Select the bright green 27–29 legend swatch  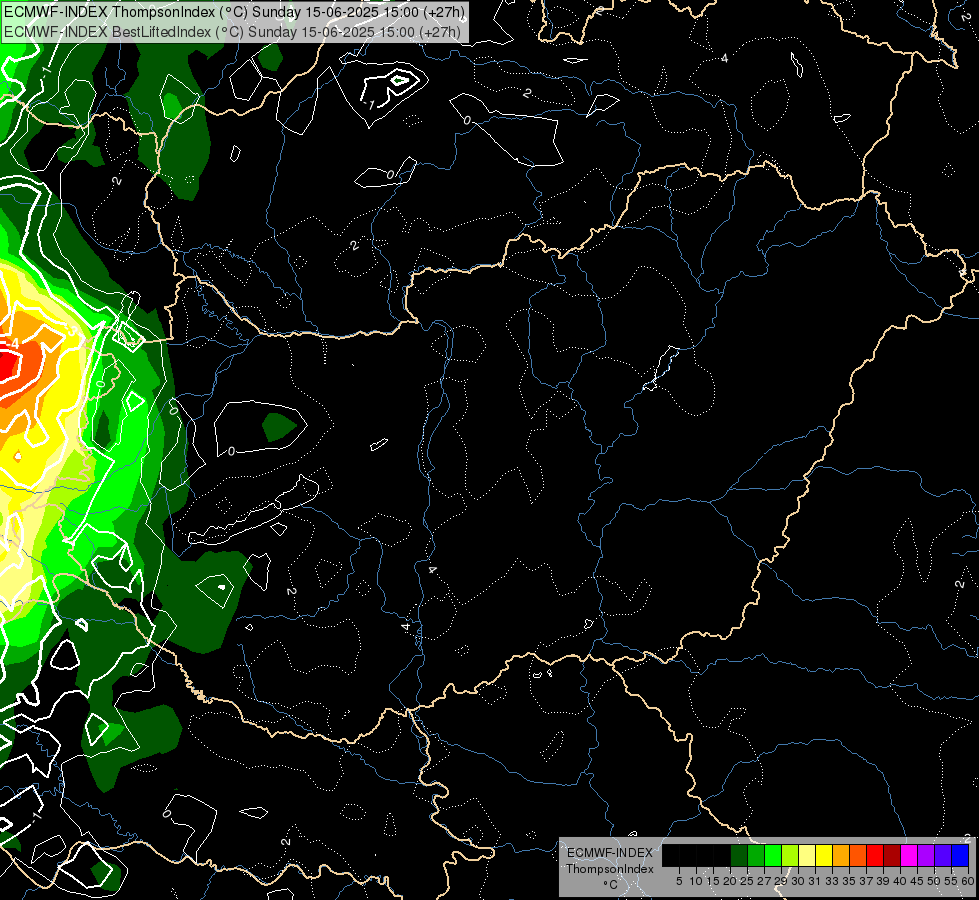point(773,855)
